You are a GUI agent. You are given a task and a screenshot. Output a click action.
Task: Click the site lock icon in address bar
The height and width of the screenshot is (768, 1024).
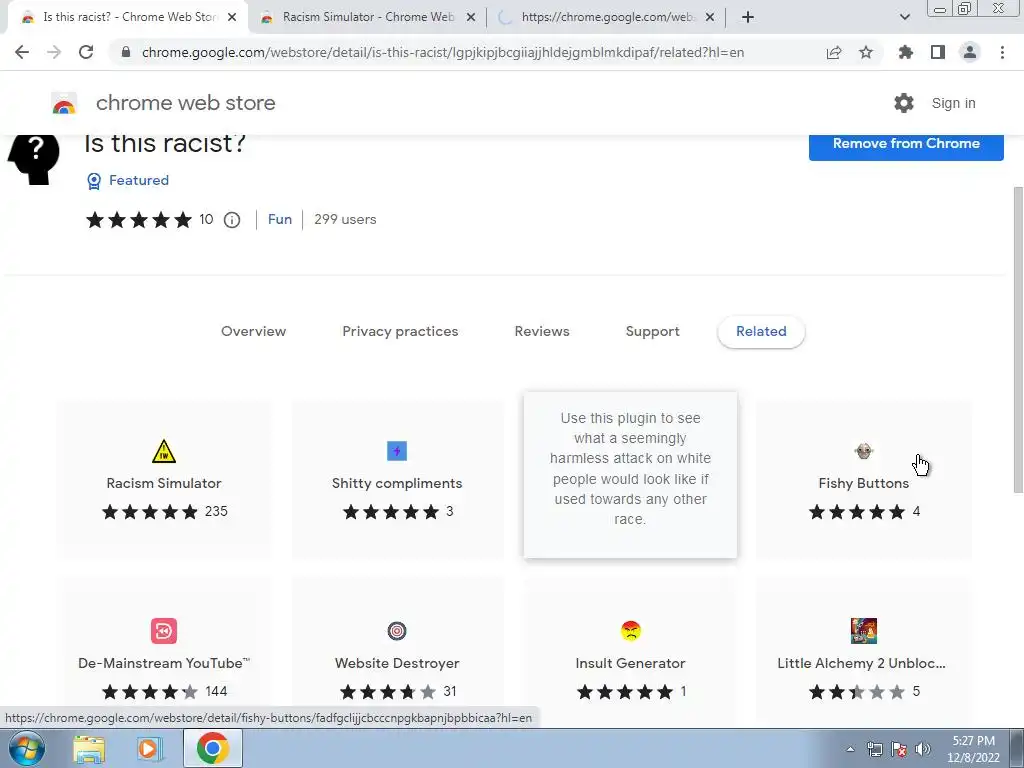(x=126, y=52)
